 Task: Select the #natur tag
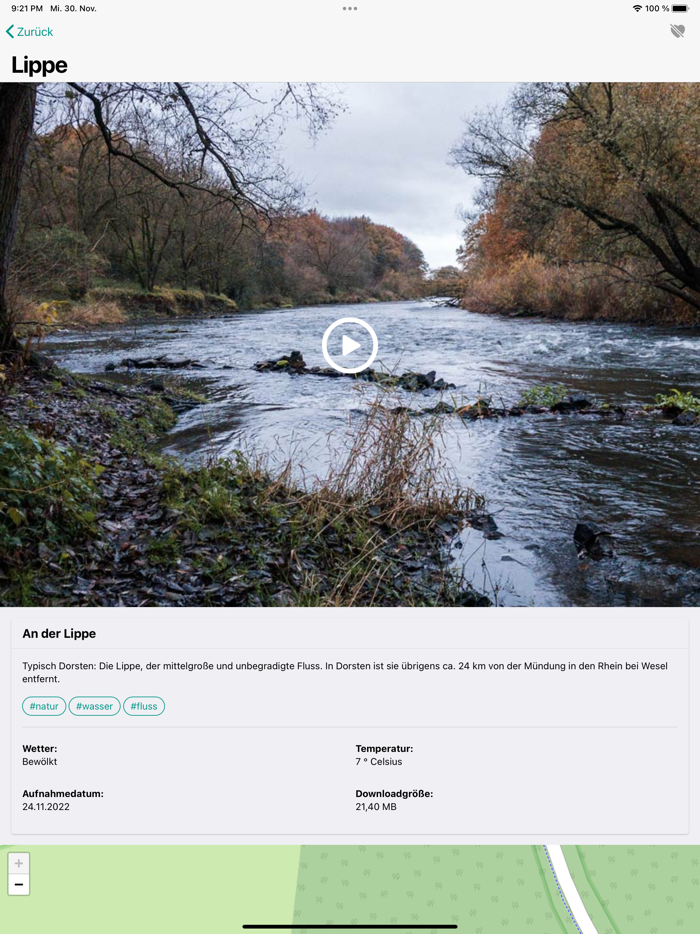[x=44, y=706]
